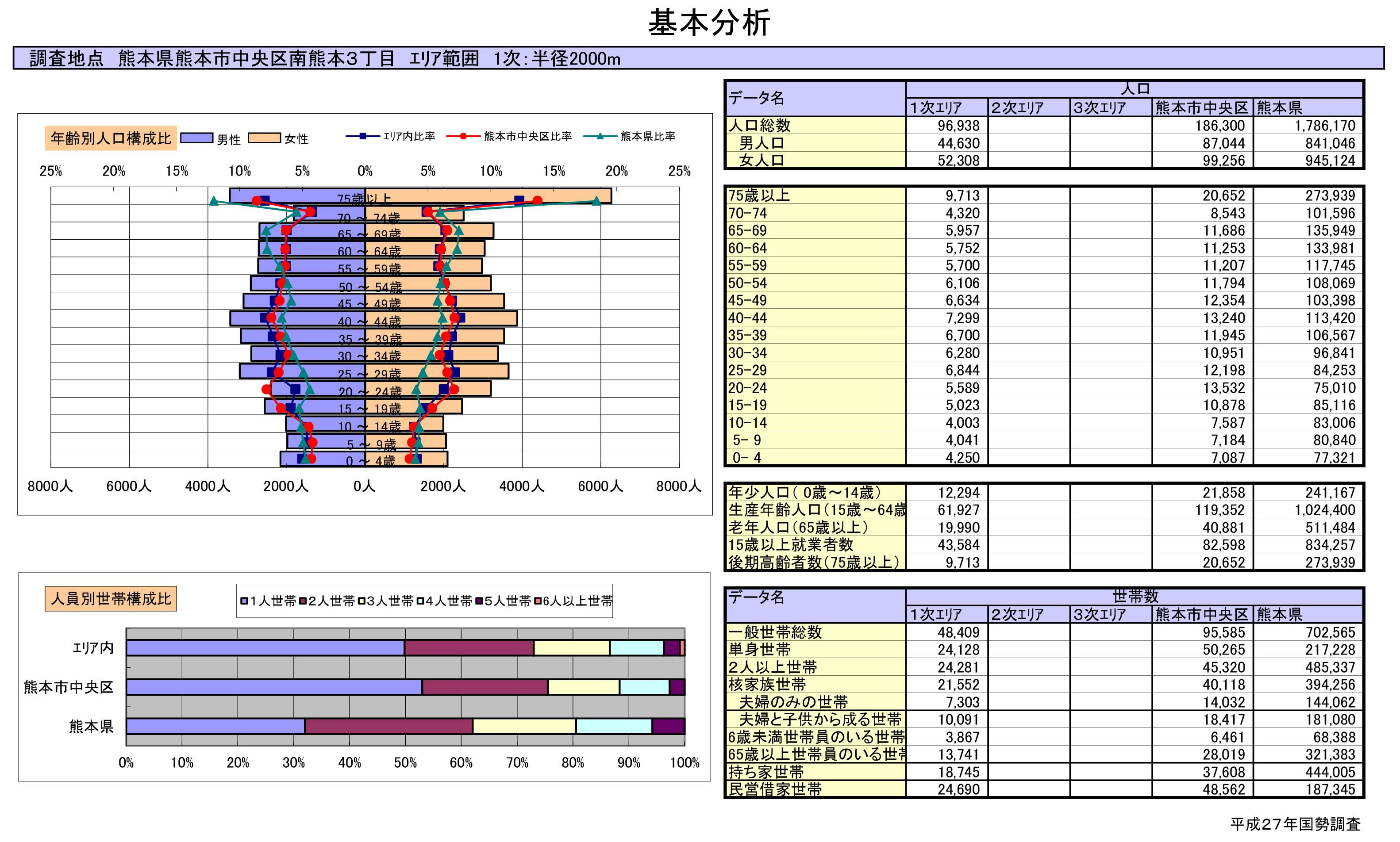Click the エリア内比率 legend marker
This screenshot has height=842, width=1400.
(363, 136)
